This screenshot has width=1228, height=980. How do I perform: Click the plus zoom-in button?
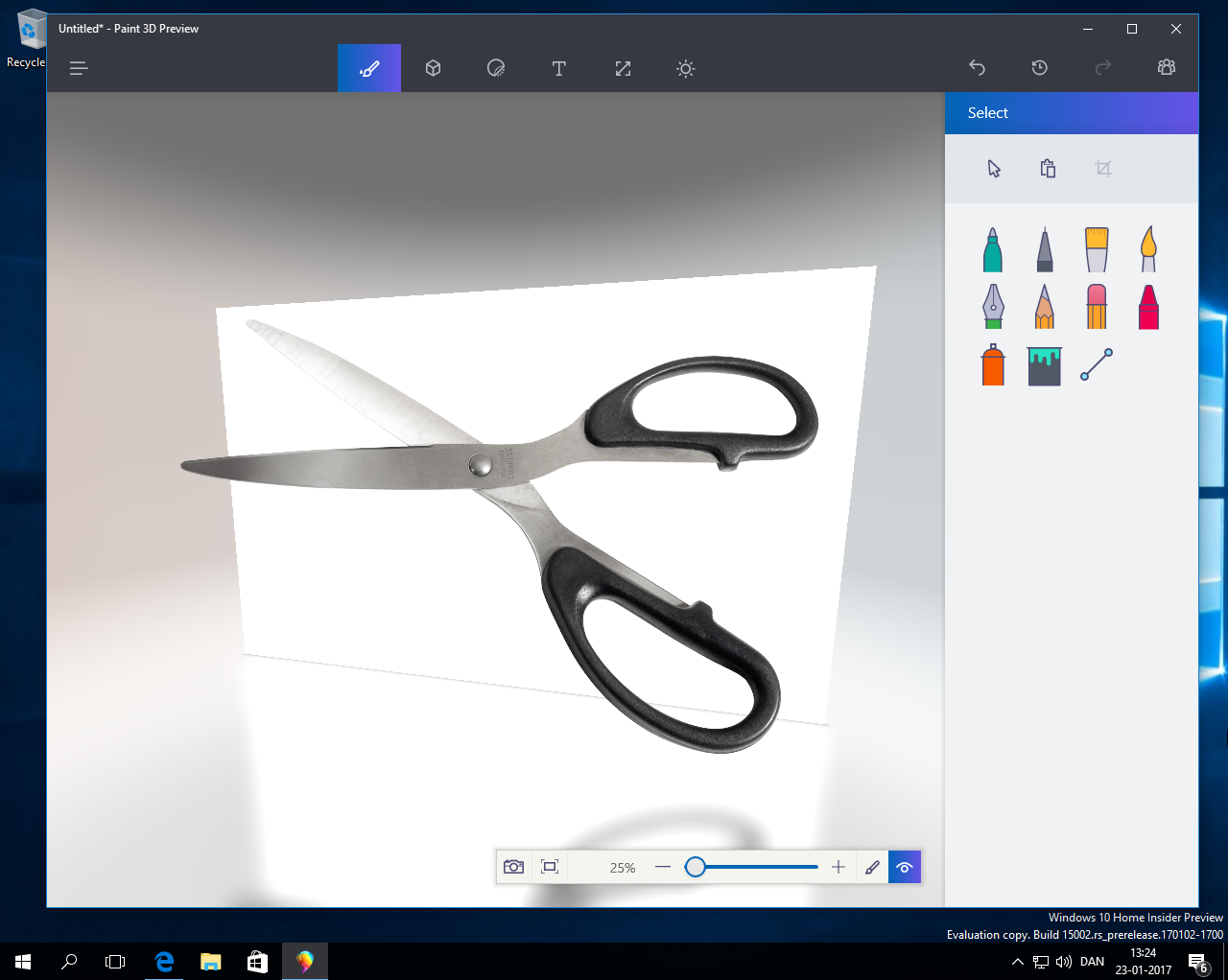click(838, 867)
